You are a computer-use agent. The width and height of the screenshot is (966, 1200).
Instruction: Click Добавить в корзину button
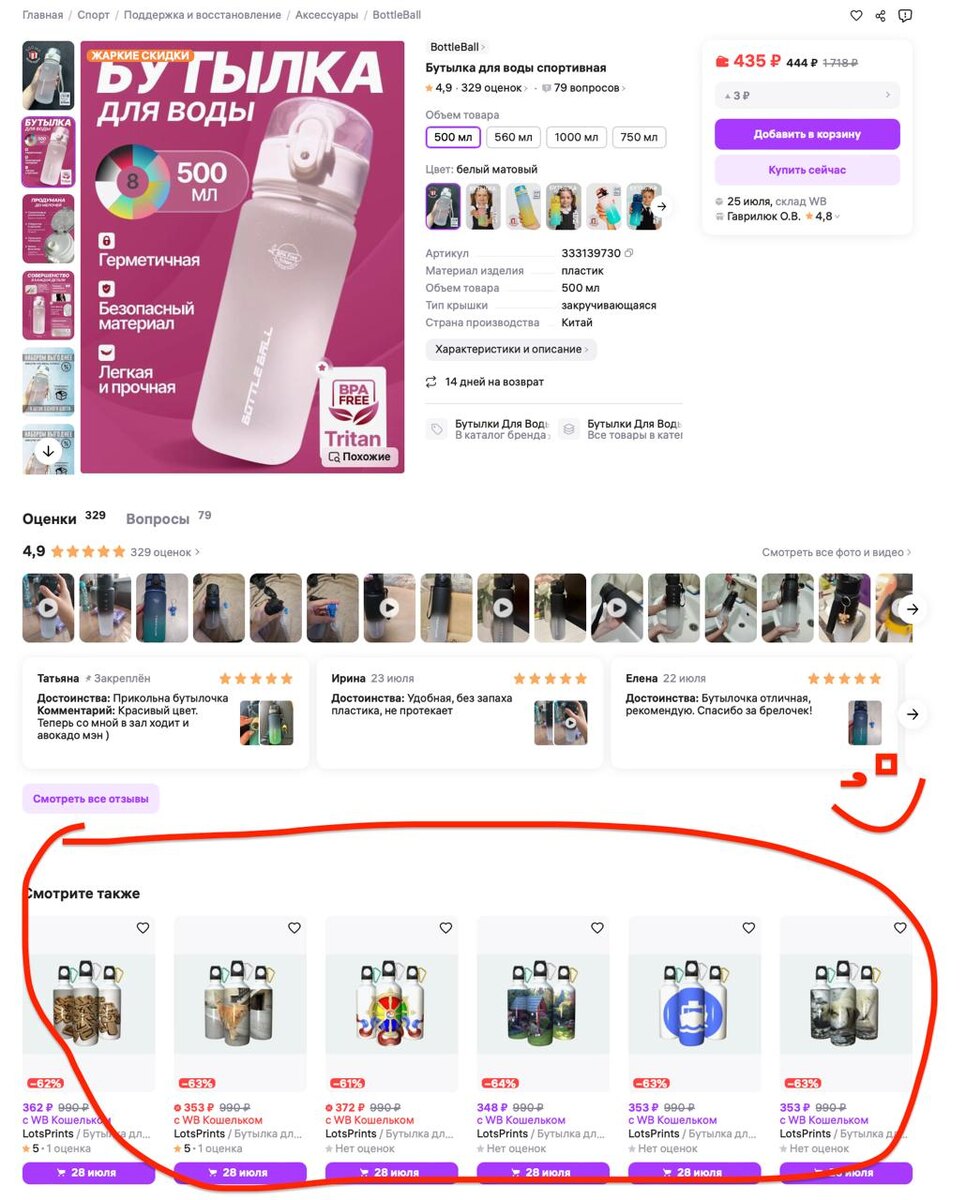(807, 134)
